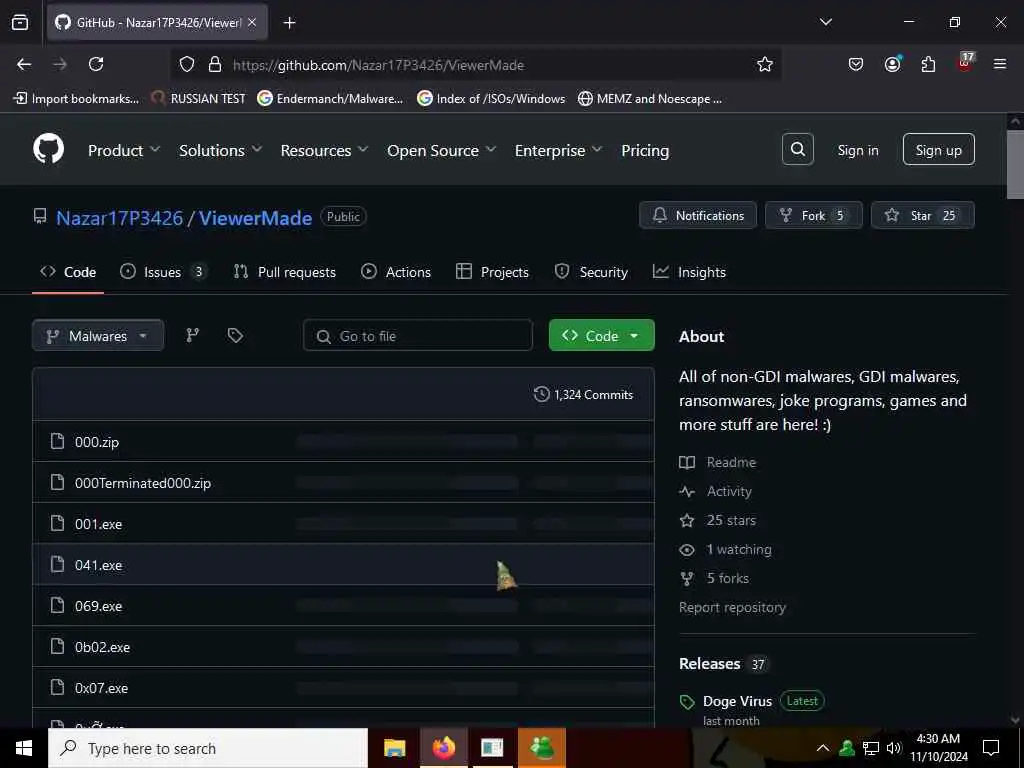Click the volume icon in the tray
The image size is (1024, 768).
click(x=894, y=748)
